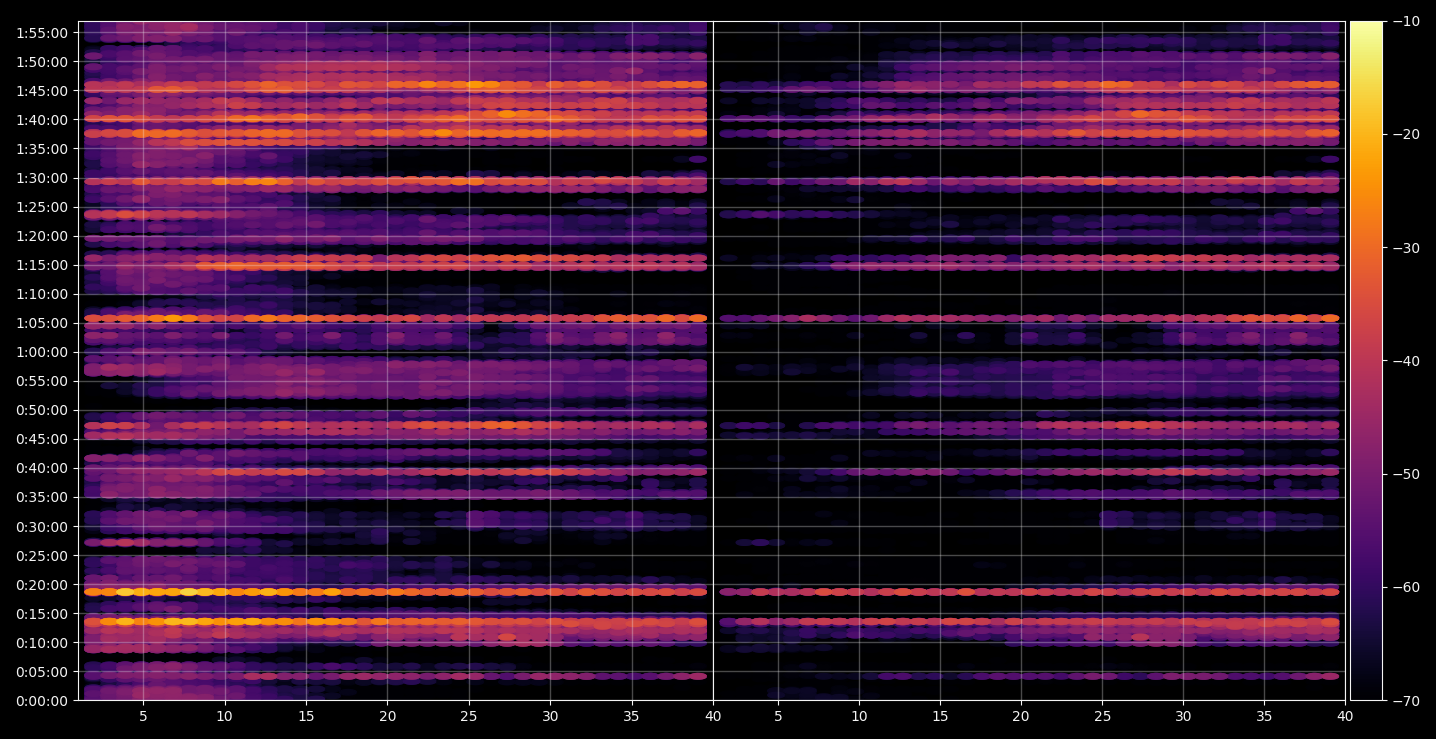The image size is (1436, 739).
Task: Pick the 1:45:00 y-axis tick label
Action: [x=42, y=91]
